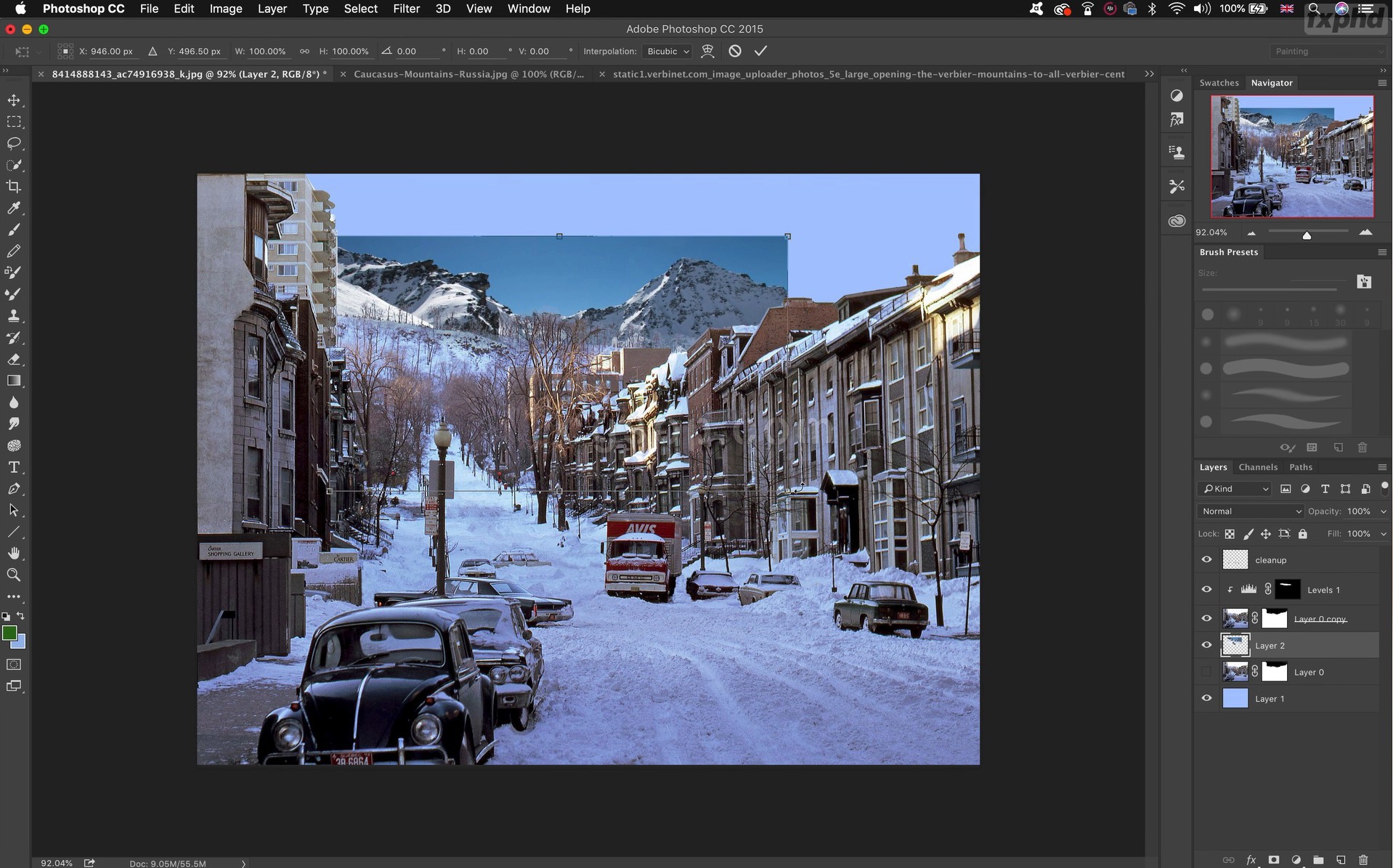Commit the transform with the checkmark

tap(760, 51)
